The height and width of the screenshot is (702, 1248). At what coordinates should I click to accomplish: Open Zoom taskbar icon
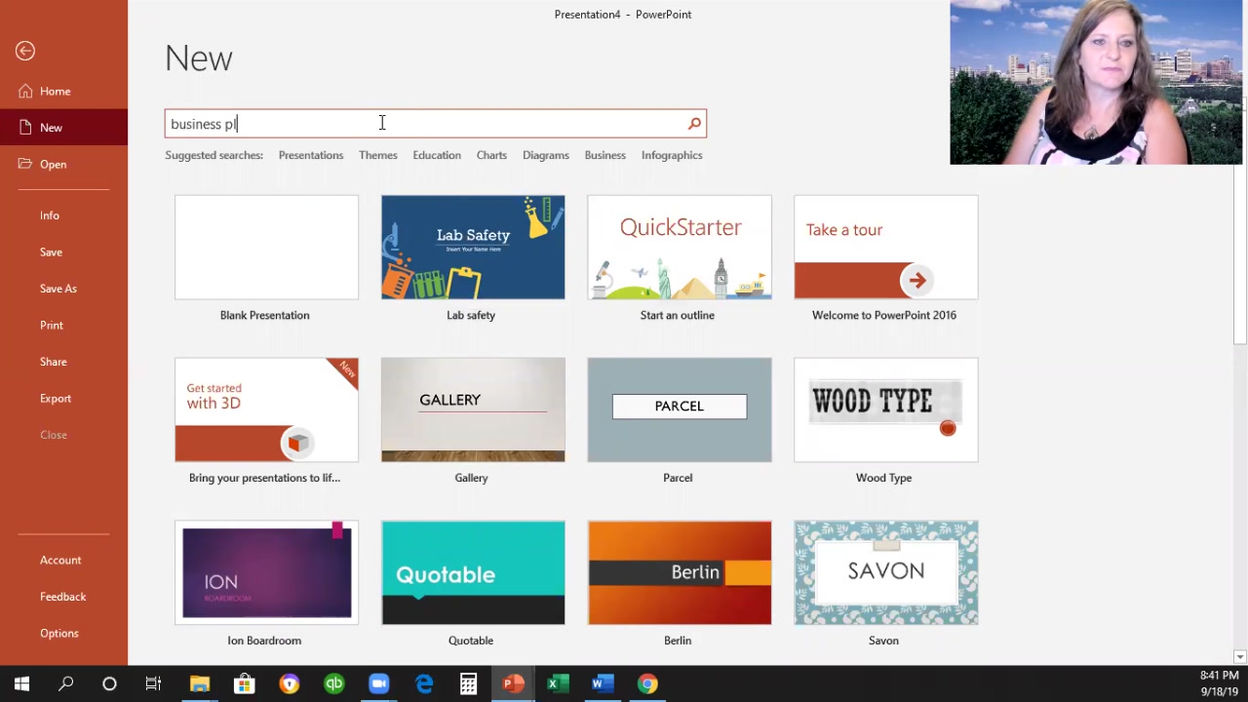click(379, 684)
